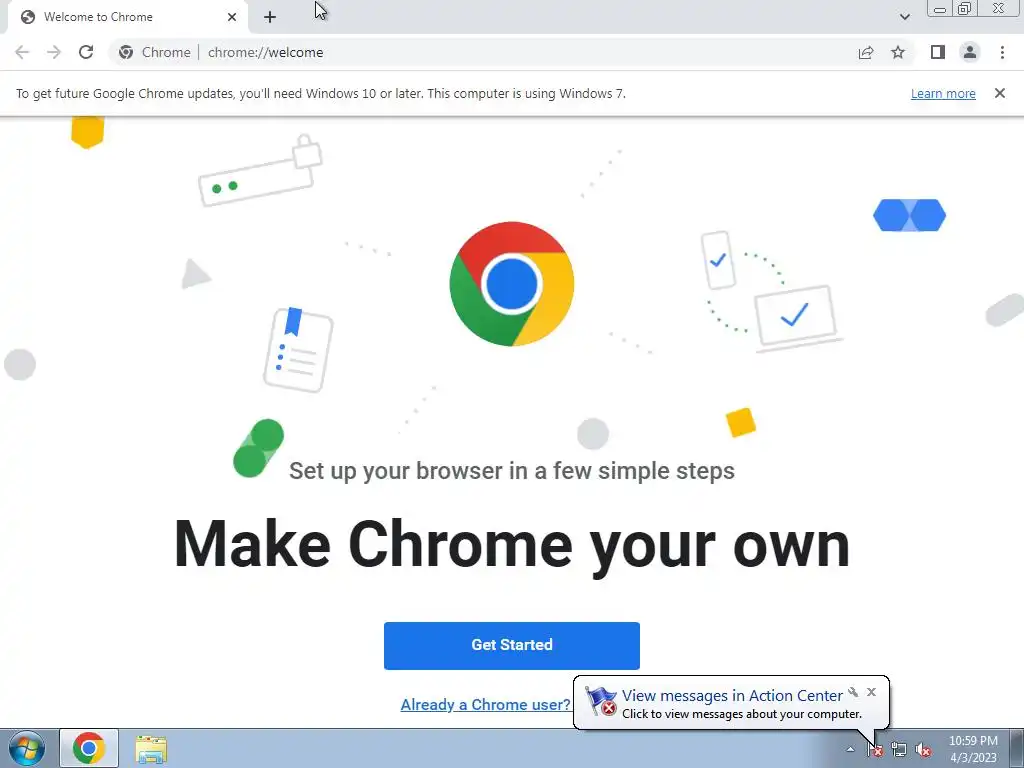This screenshot has width=1024, height=768.
Task: Click the Chrome site info icon in address bar
Action: (x=126, y=52)
